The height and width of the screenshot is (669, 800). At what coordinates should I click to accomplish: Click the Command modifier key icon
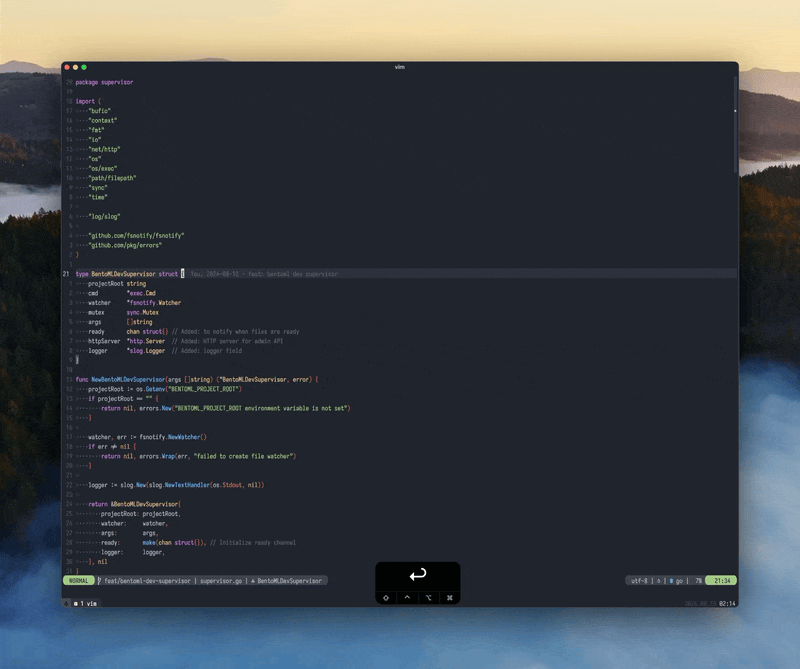pos(449,598)
